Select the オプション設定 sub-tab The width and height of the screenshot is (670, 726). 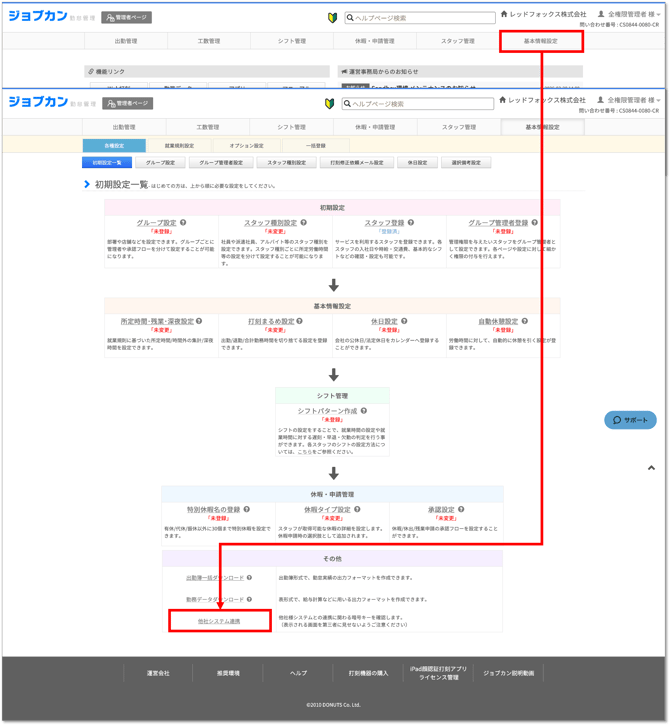pyautogui.click(x=246, y=146)
